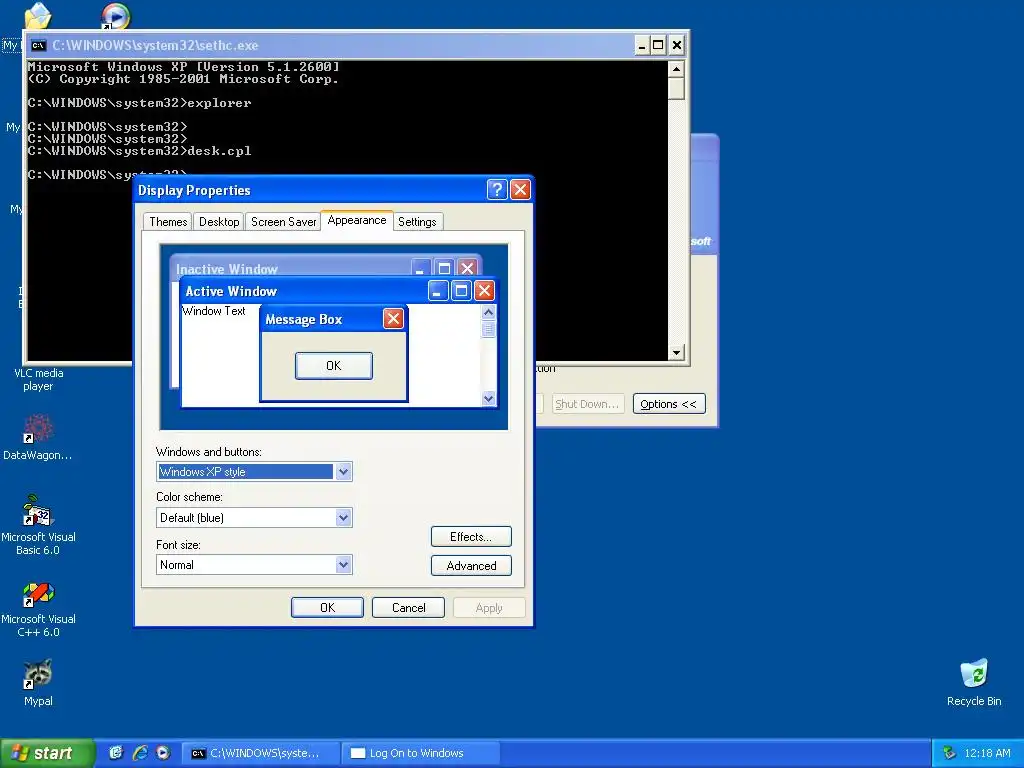Select the Appearance tab
The image size is (1024, 768).
pos(357,220)
